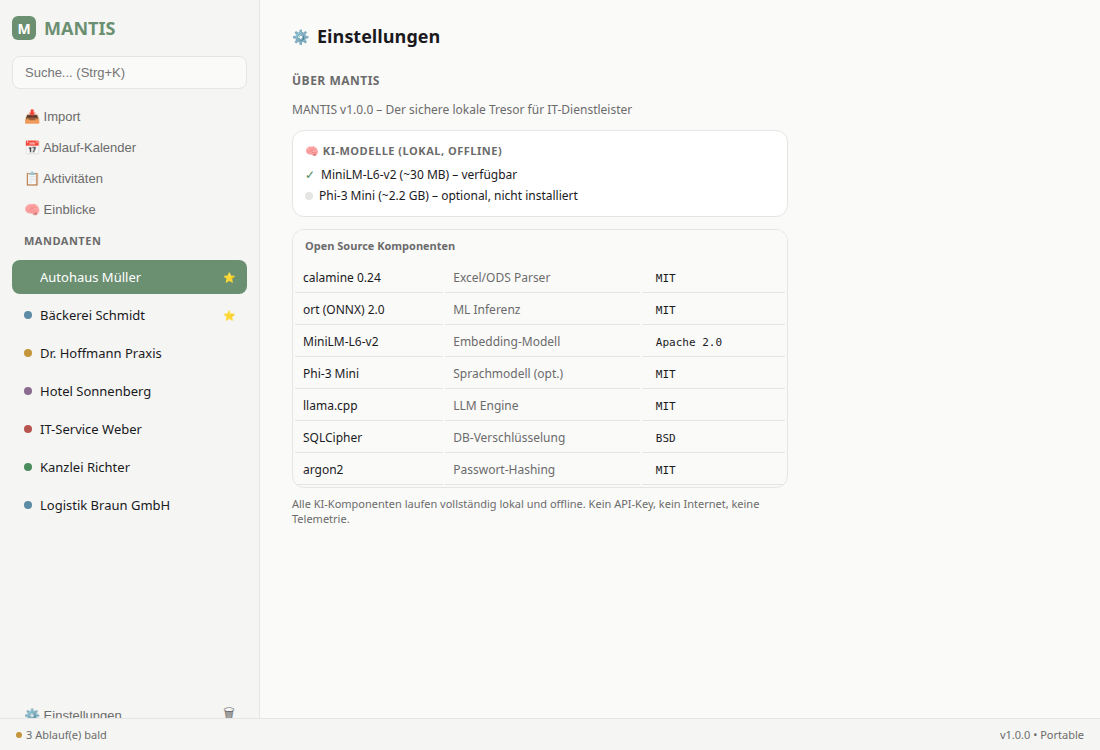Click the Einstellungen gear icon in sidebar
The width and height of the screenshot is (1100, 750).
coord(32,714)
